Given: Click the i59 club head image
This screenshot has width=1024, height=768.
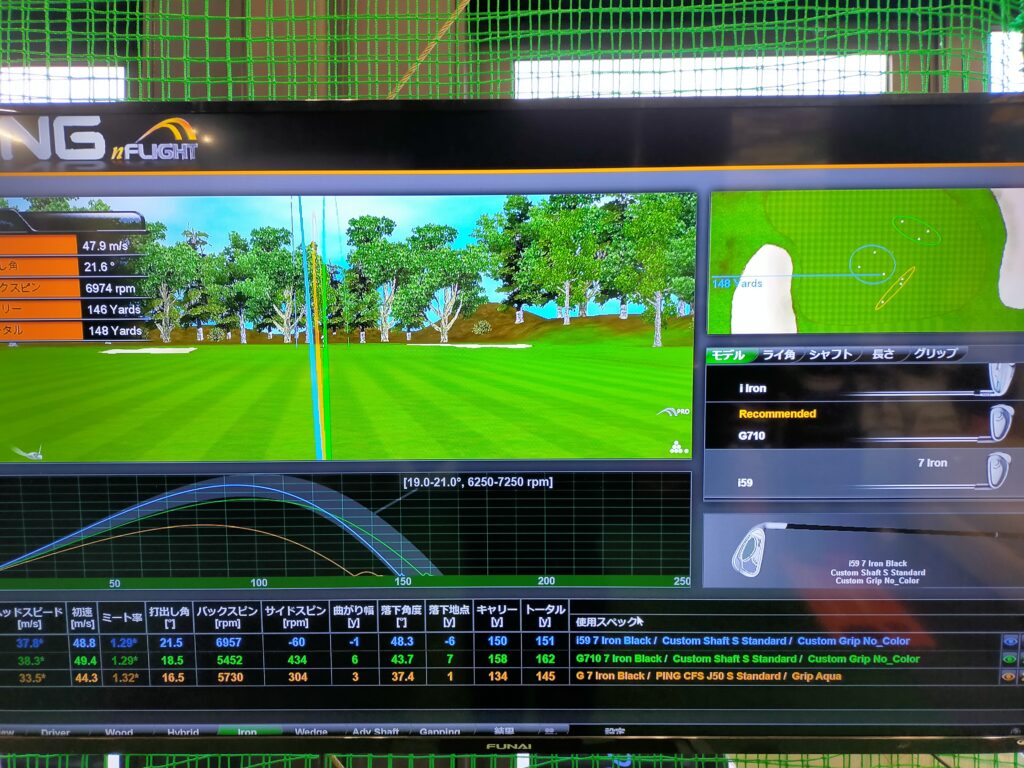Looking at the screenshot, I should [x=997, y=470].
